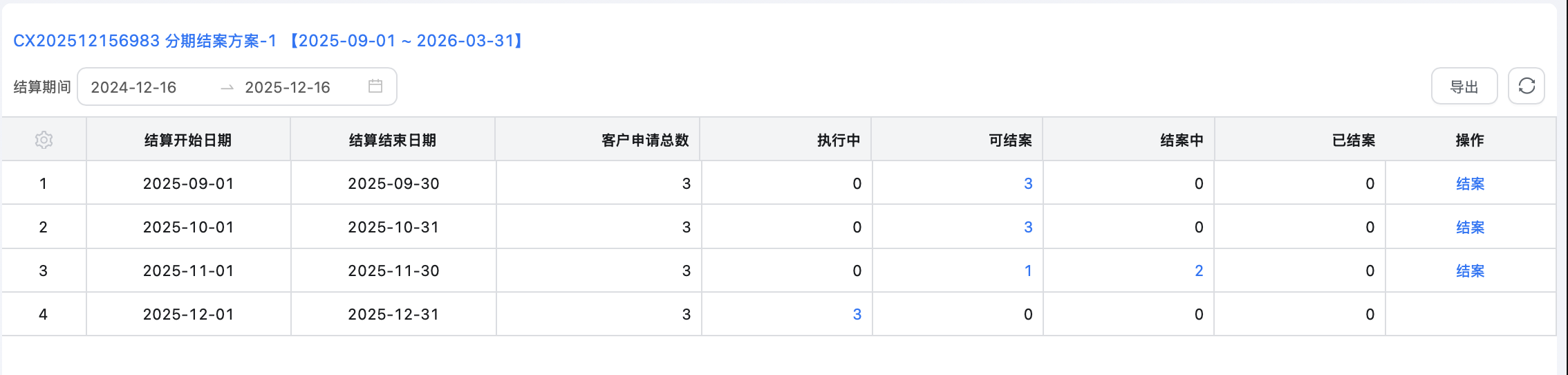Click the refresh icon button

[x=1527, y=86]
